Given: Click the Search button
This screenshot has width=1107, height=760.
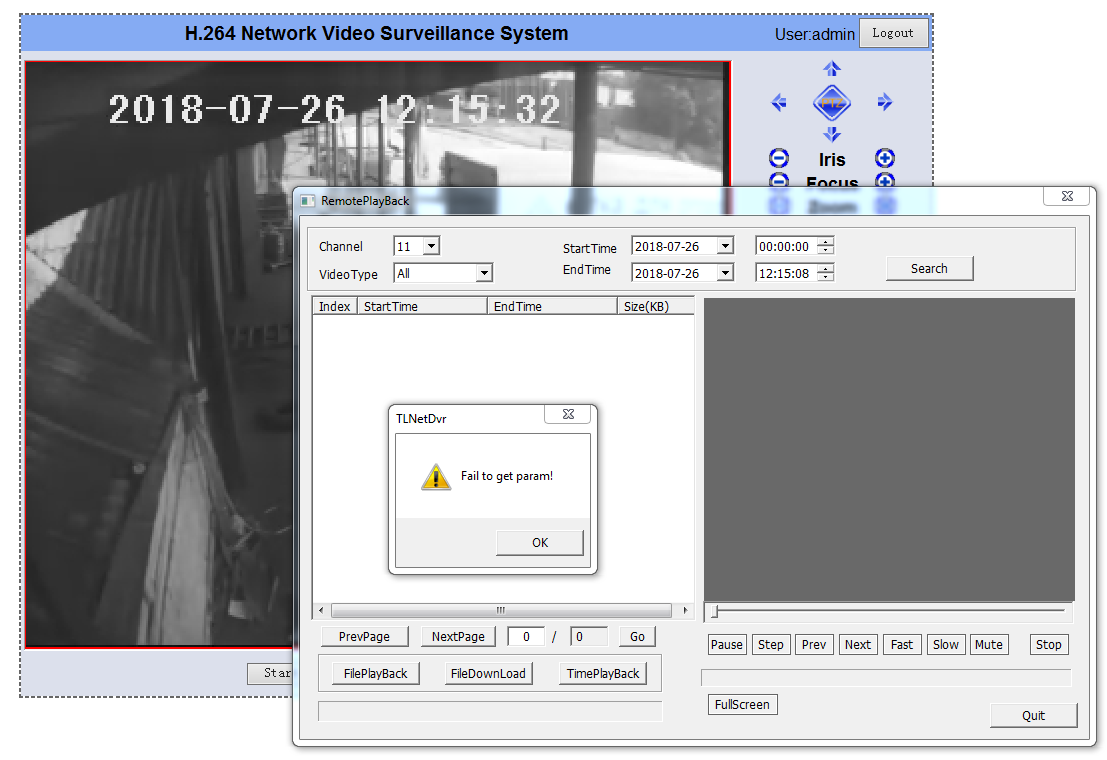Looking at the screenshot, I should tap(929, 268).
